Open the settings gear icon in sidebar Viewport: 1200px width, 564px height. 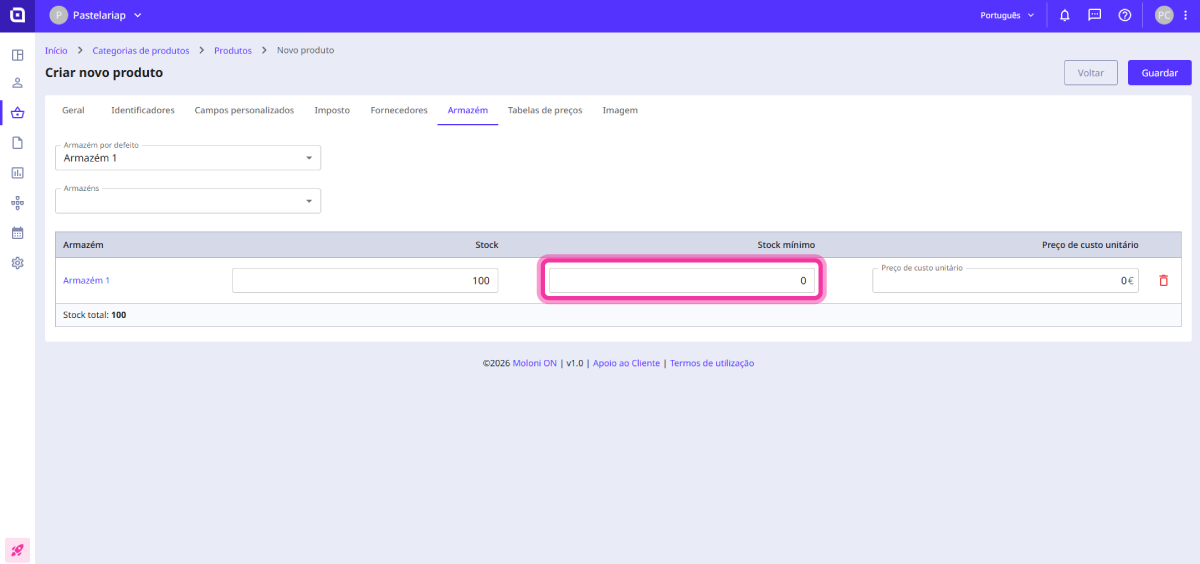tap(17, 263)
